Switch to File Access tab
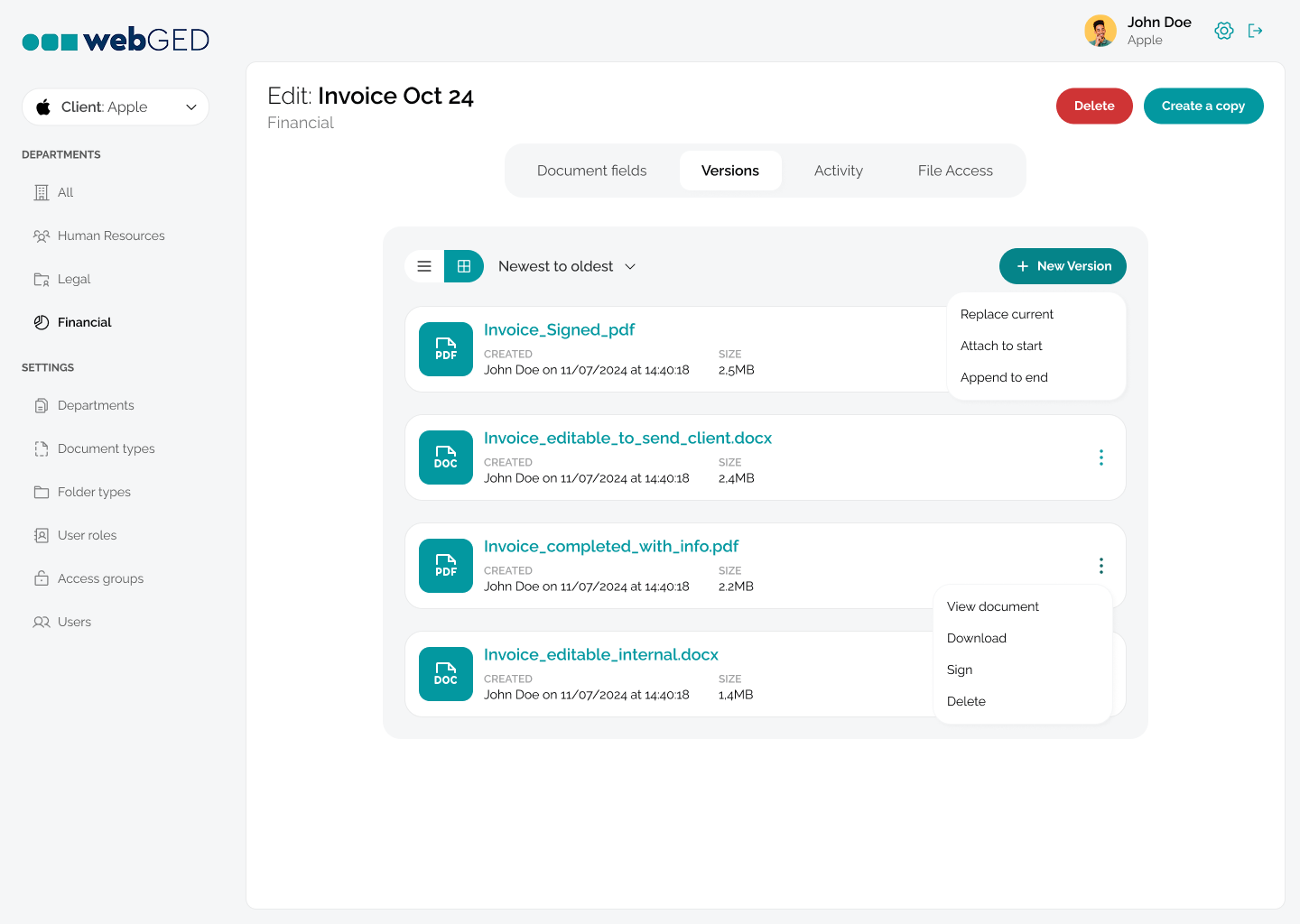Image resolution: width=1300 pixels, height=924 pixels. (x=955, y=171)
